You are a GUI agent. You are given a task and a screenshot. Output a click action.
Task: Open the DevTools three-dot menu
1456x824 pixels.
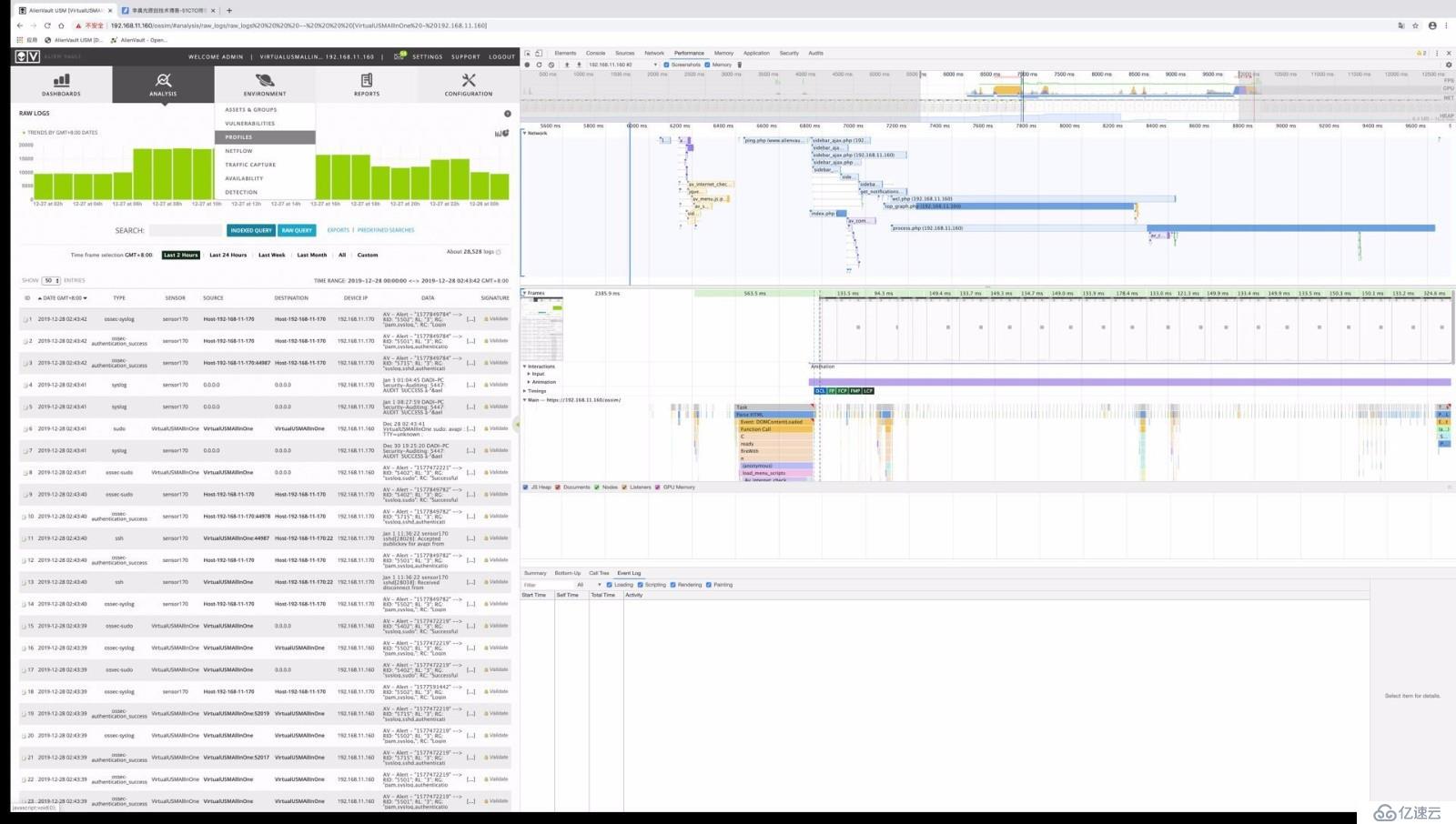(x=1437, y=53)
